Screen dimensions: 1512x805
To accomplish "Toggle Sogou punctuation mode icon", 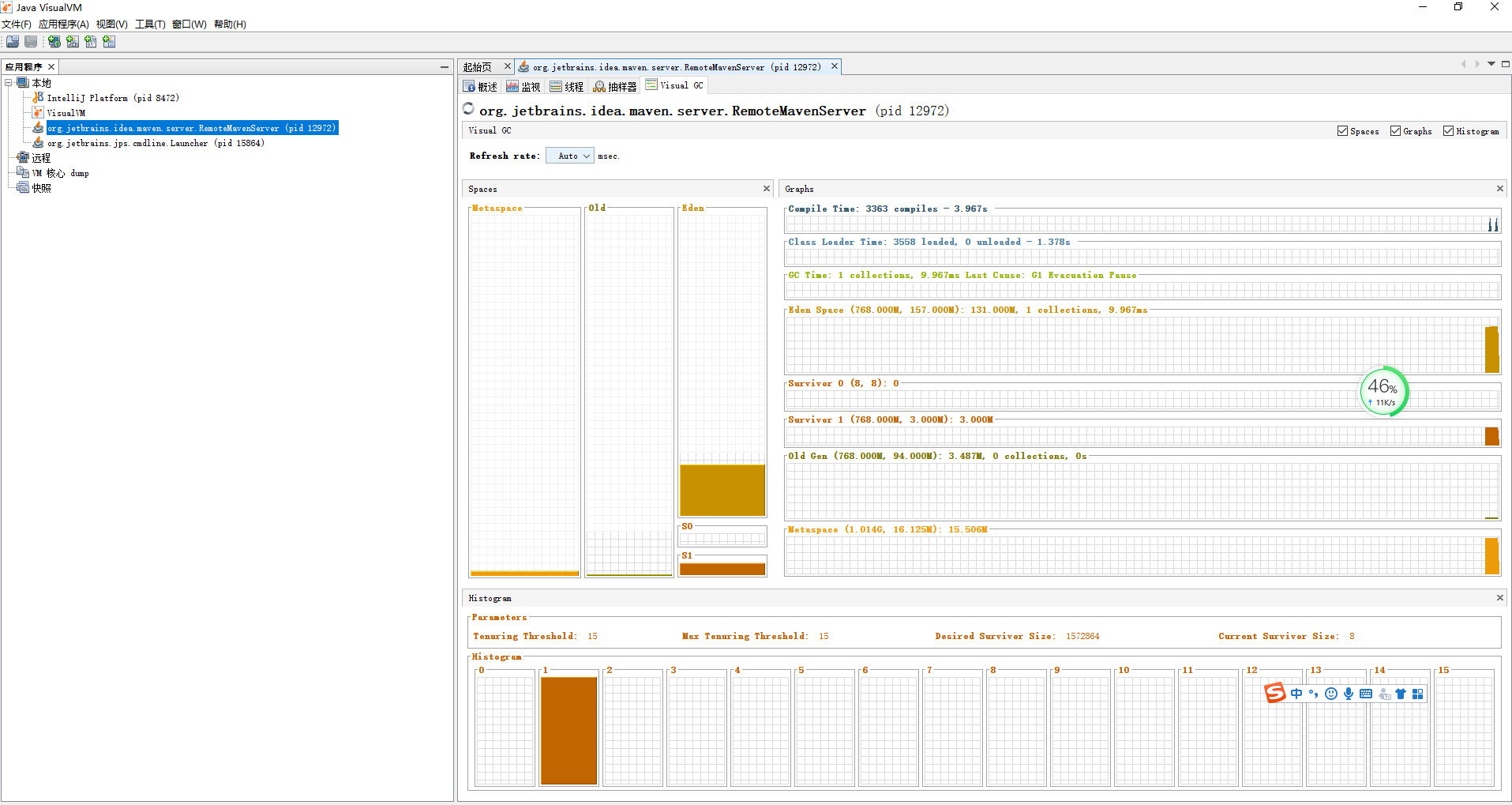I will point(1313,694).
